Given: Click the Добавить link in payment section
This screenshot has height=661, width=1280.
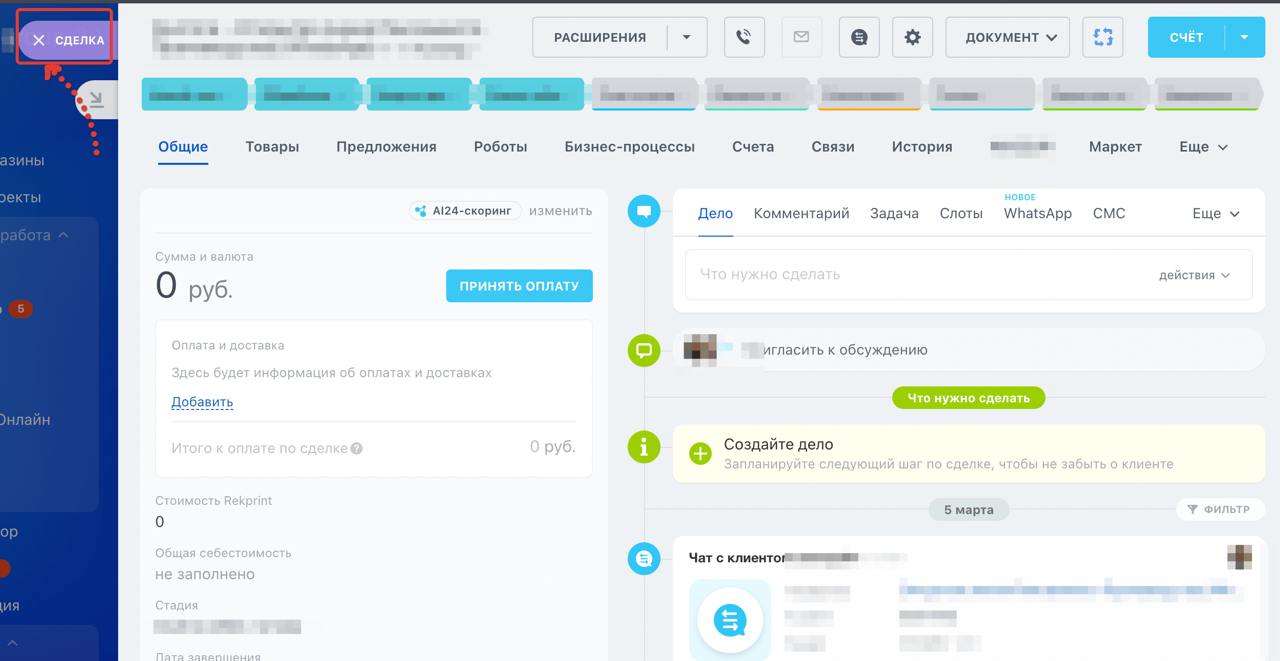Looking at the screenshot, I should (202, 402).
